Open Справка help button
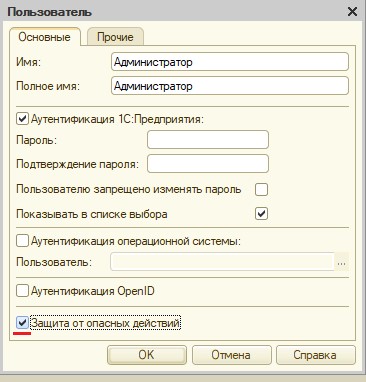This screenshot has width=366, height=382. pos(316,355)
